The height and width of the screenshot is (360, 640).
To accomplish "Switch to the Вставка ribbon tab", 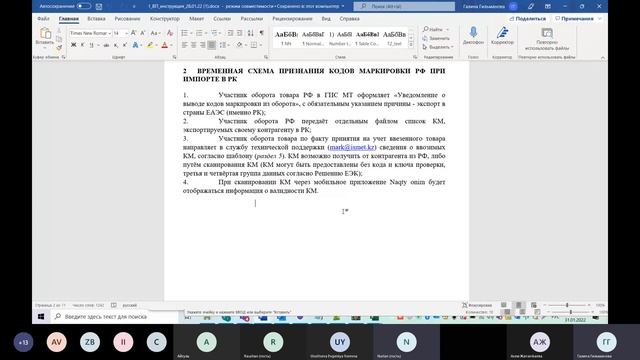I will coord(96,19).
